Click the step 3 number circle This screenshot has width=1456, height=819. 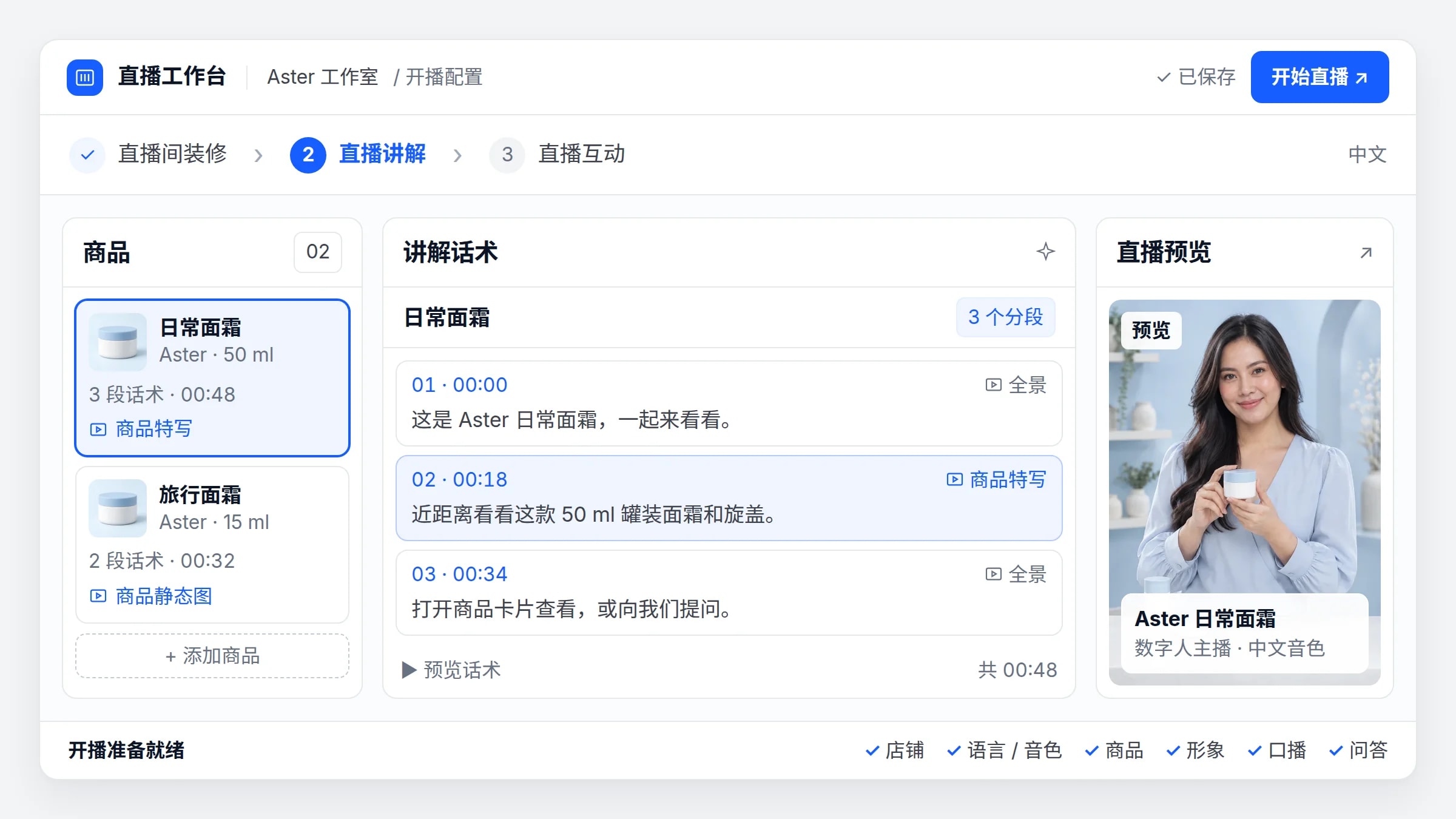(507, 155)
